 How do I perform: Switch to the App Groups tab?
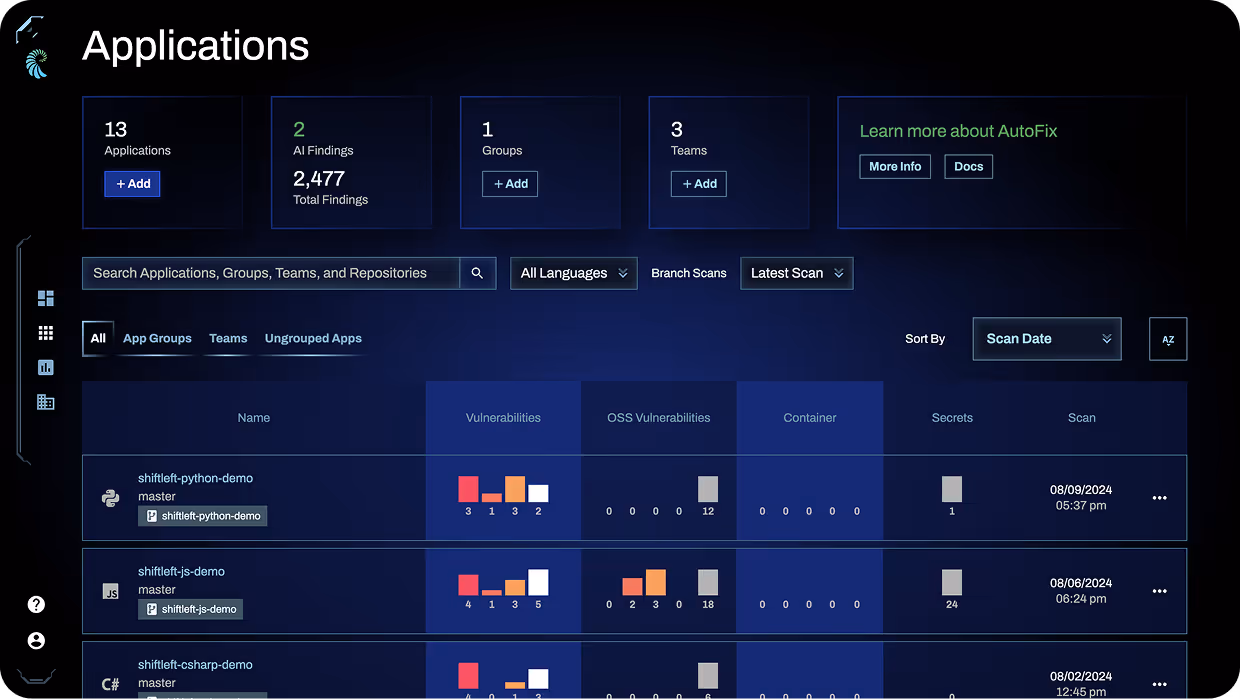tap(157, 338)
